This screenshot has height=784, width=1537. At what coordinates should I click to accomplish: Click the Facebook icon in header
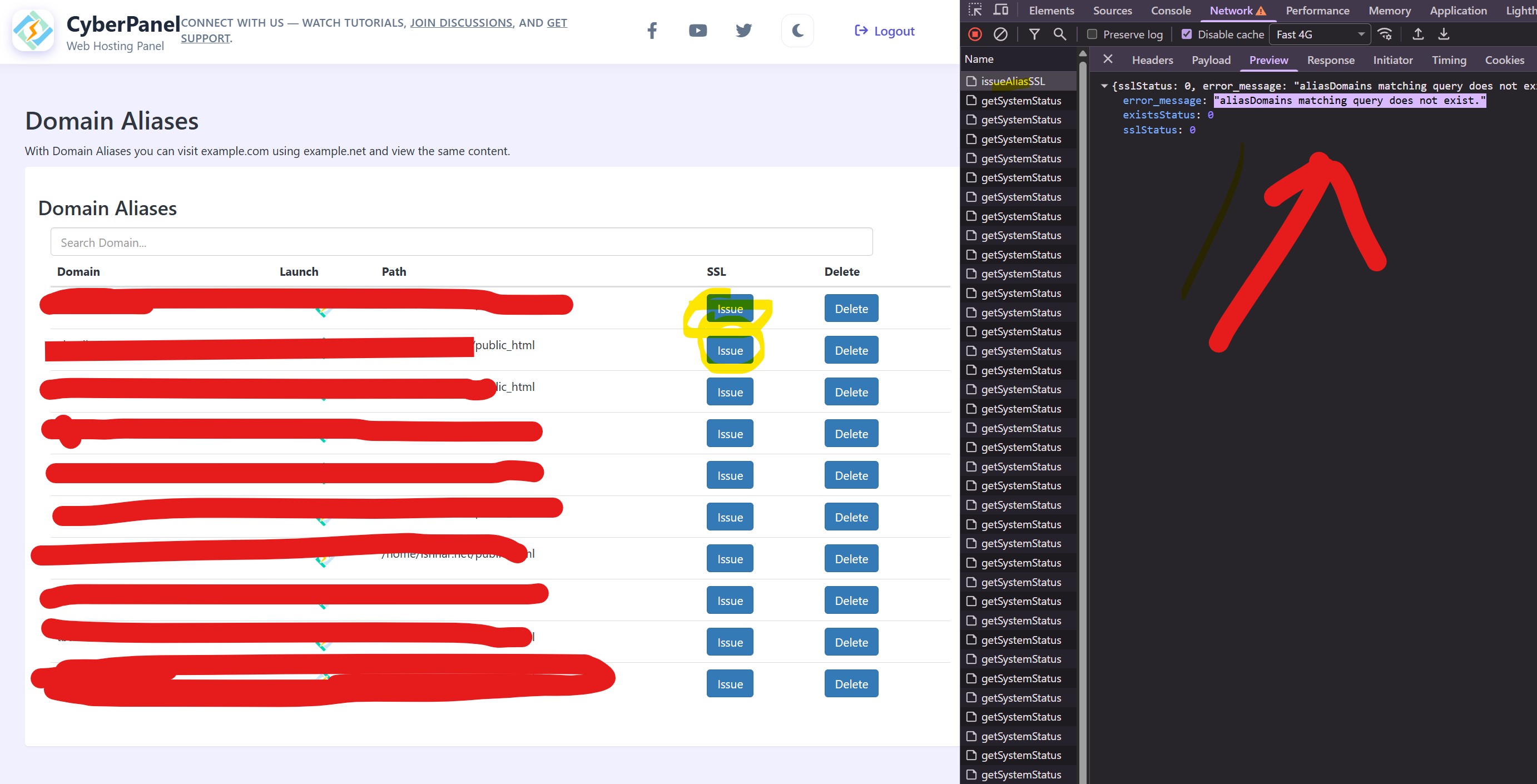point(652,31)
